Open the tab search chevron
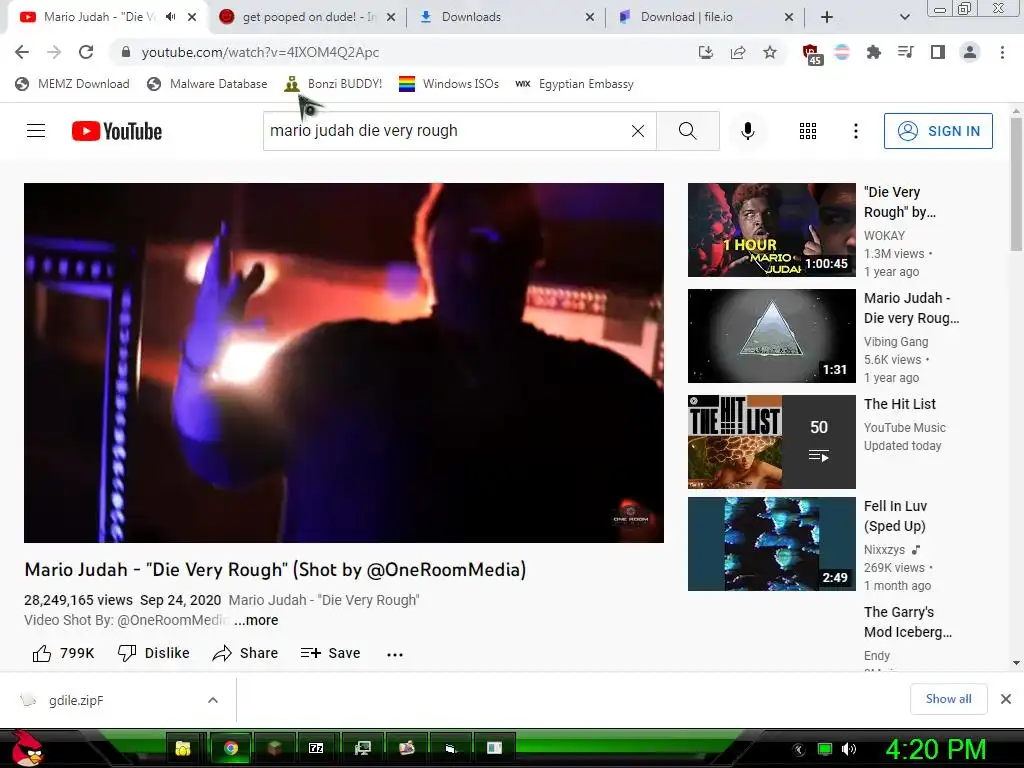The height and width of the screenshot is (768, 1024). [x=904, y=17]
